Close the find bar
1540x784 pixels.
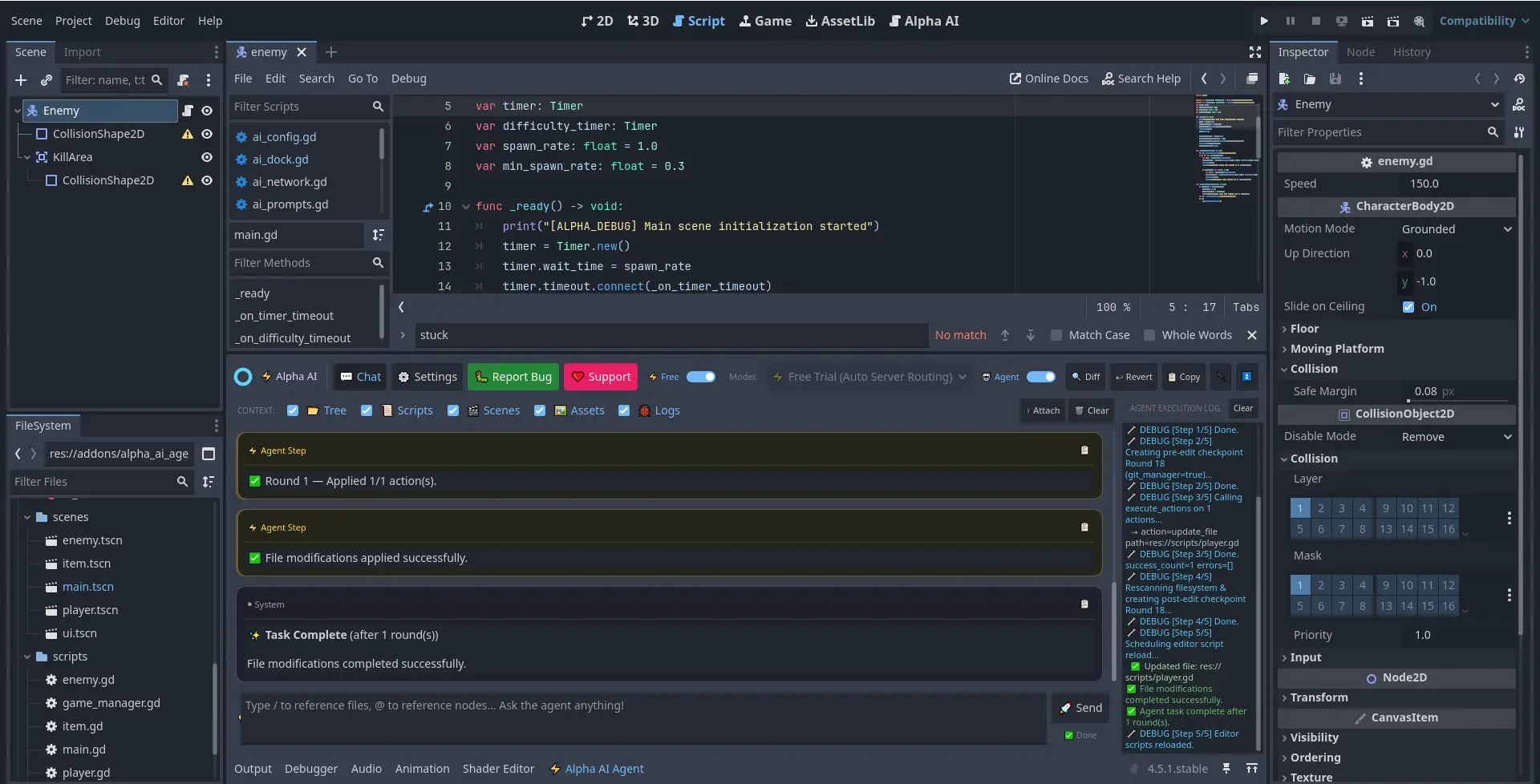1252,335
